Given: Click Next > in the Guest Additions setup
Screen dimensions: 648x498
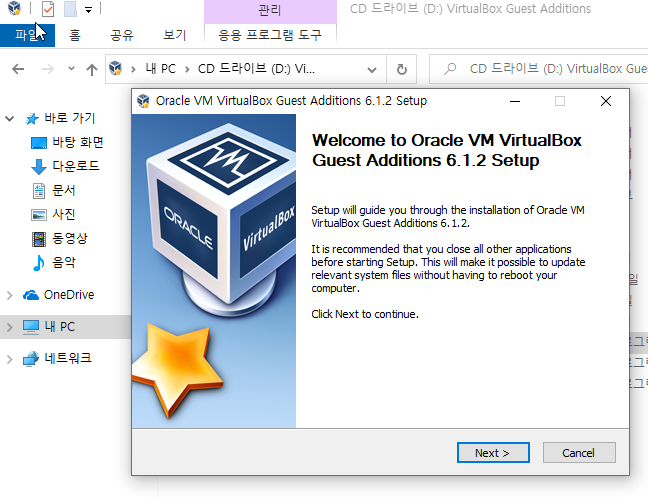Looking at the screenshot, I should tap(493, 453).
